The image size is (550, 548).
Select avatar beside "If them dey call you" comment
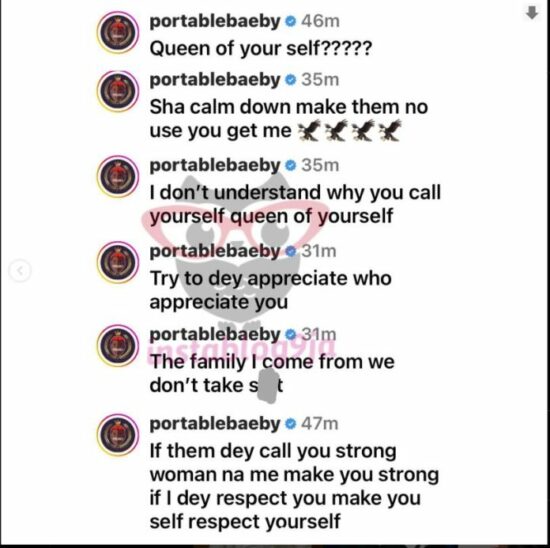pyautogui.click(x=118, y=434)
